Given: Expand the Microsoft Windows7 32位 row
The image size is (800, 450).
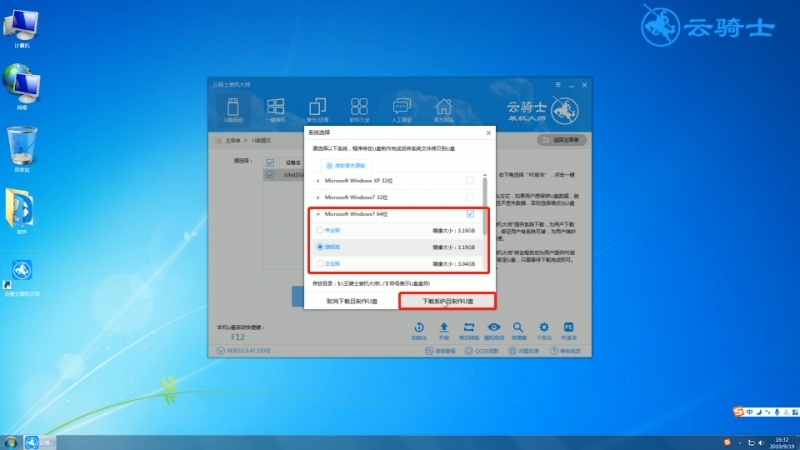Looking at the screenshot, I should pos(318,197).
